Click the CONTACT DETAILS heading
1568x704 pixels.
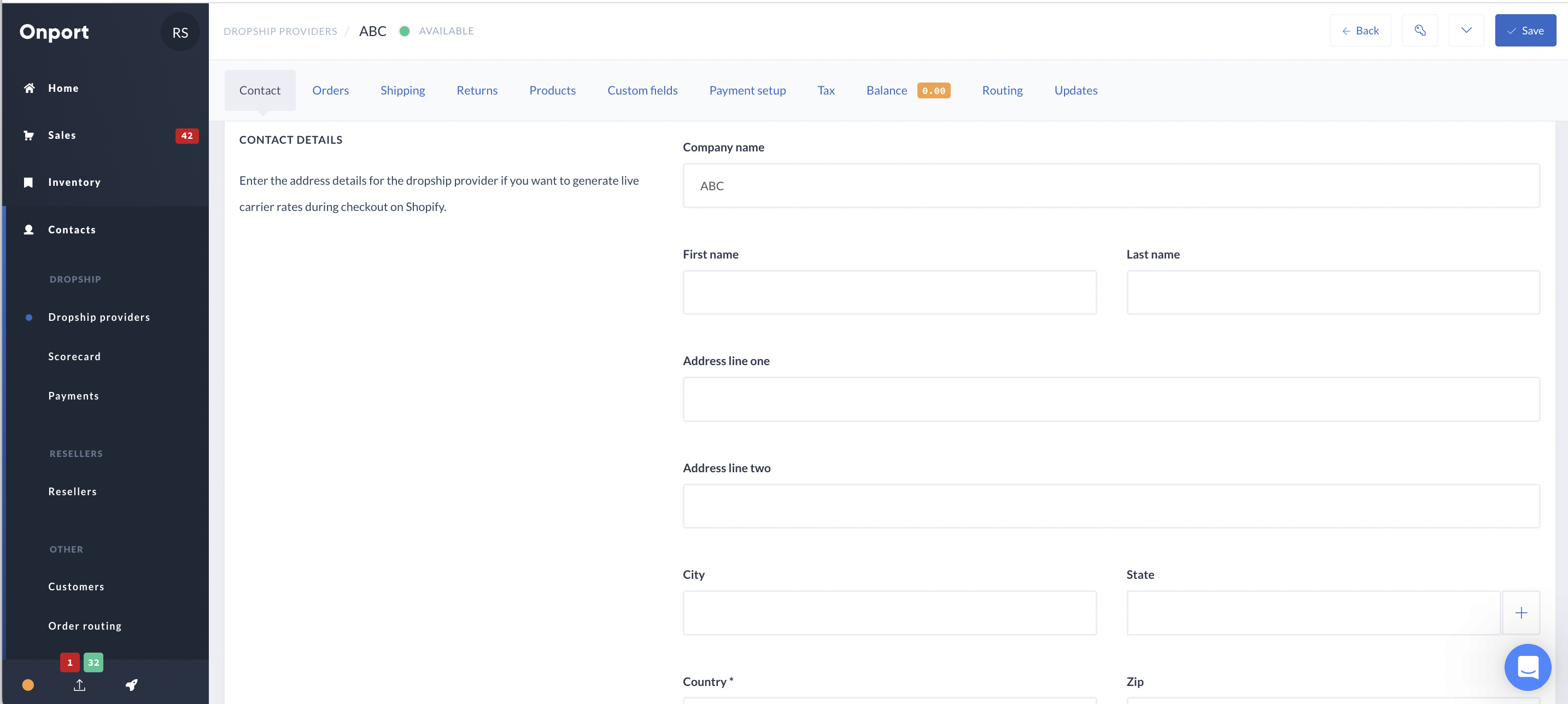[x=290, y=140]
